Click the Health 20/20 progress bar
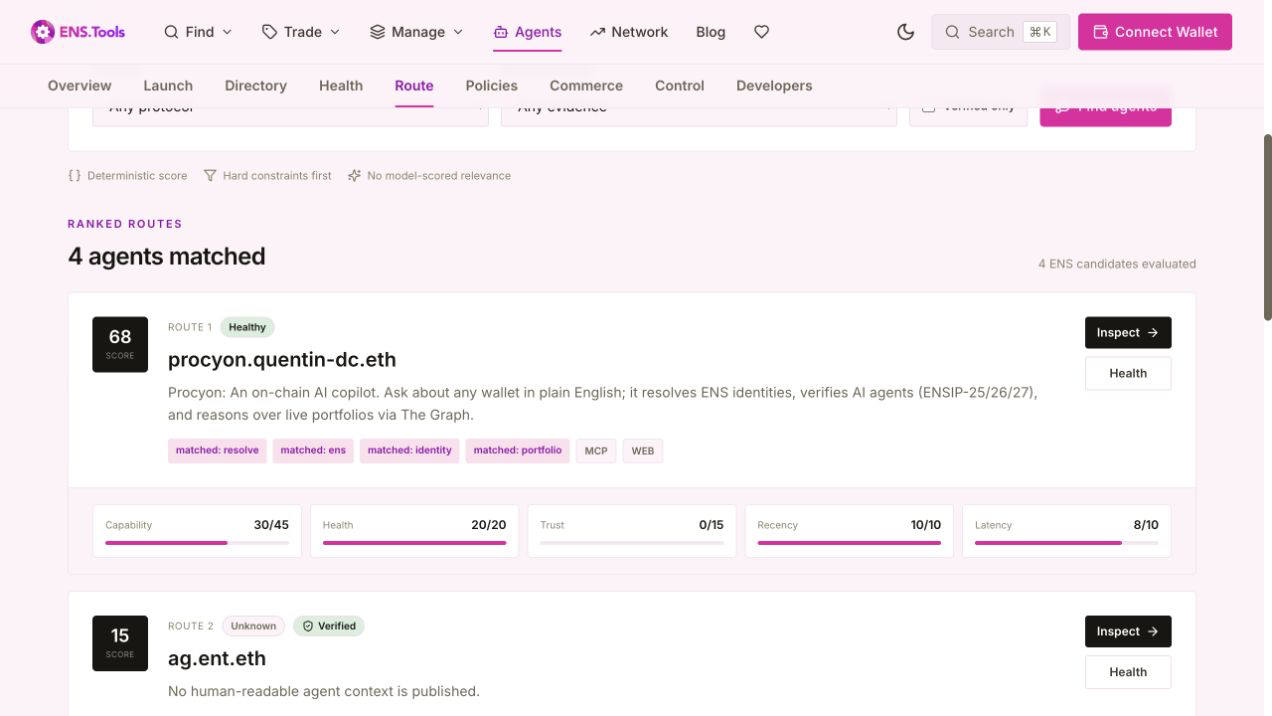This screenshot has height=716, width=1272. 415,543
